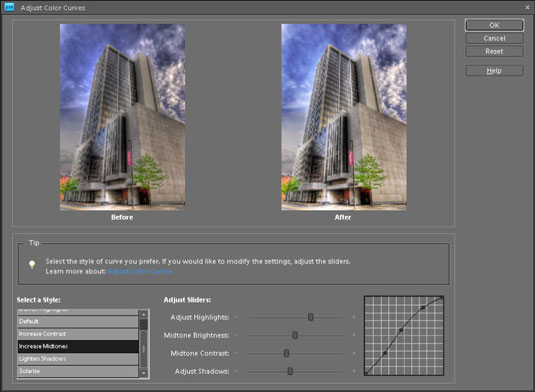Viewport: 535px width, 392px height.
Task: Choose the Default style
Action: (78, 321)
